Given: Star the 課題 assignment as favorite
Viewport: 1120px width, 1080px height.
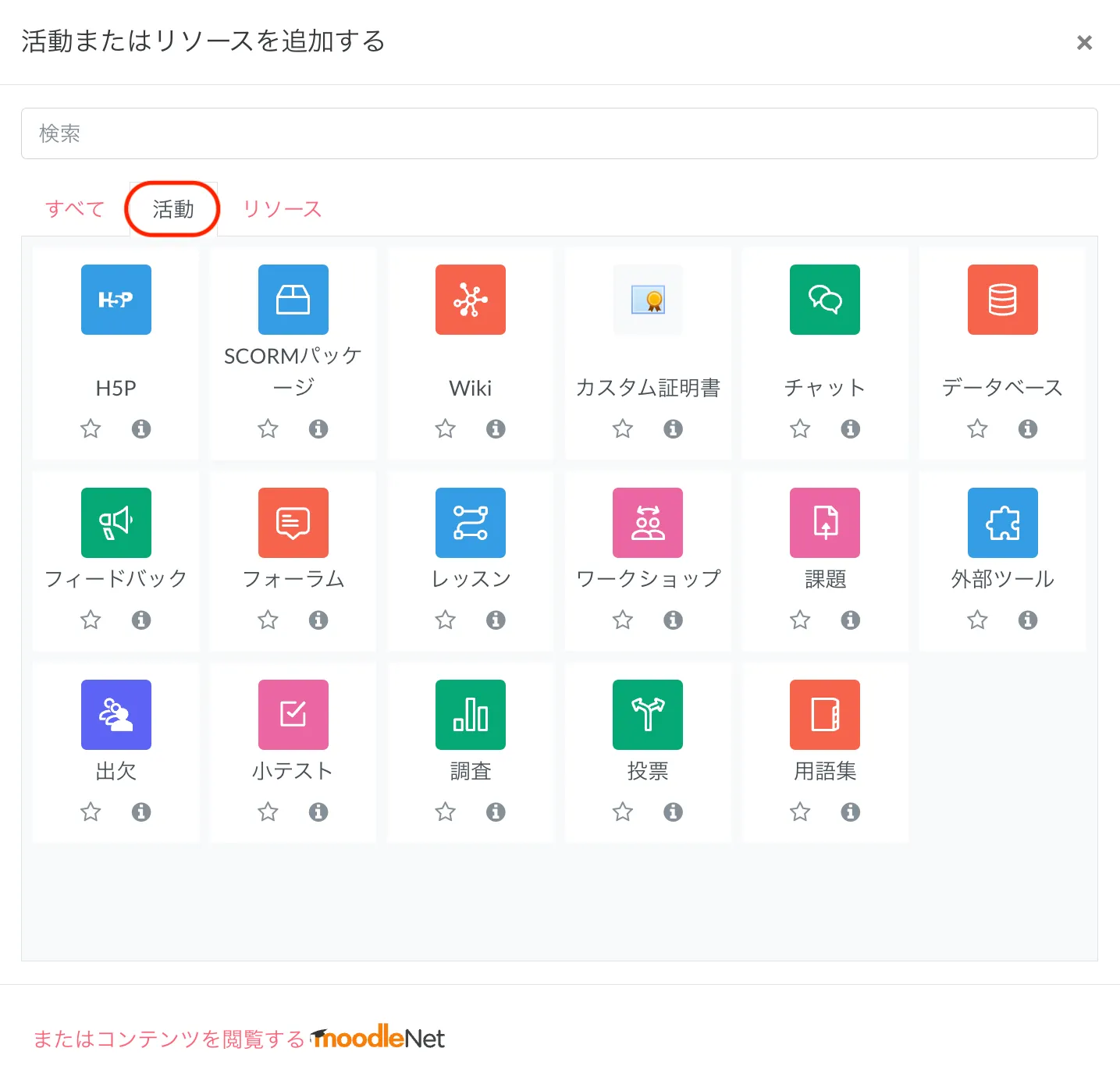Looking at the screenshot, I should click(x=800, y=620).
